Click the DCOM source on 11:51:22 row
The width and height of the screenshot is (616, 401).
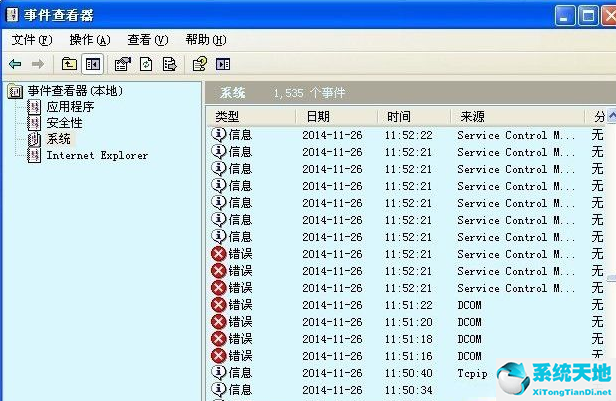coord(469,305)
